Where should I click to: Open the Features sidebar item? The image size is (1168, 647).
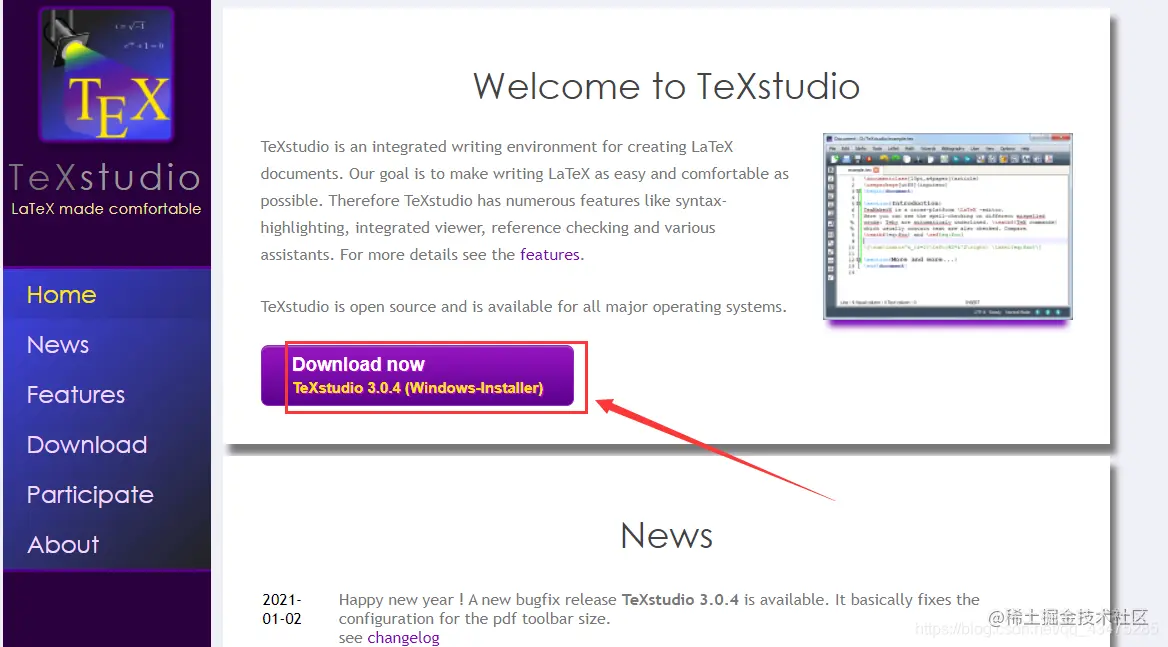pyautogui.click(x=76, y=395)
